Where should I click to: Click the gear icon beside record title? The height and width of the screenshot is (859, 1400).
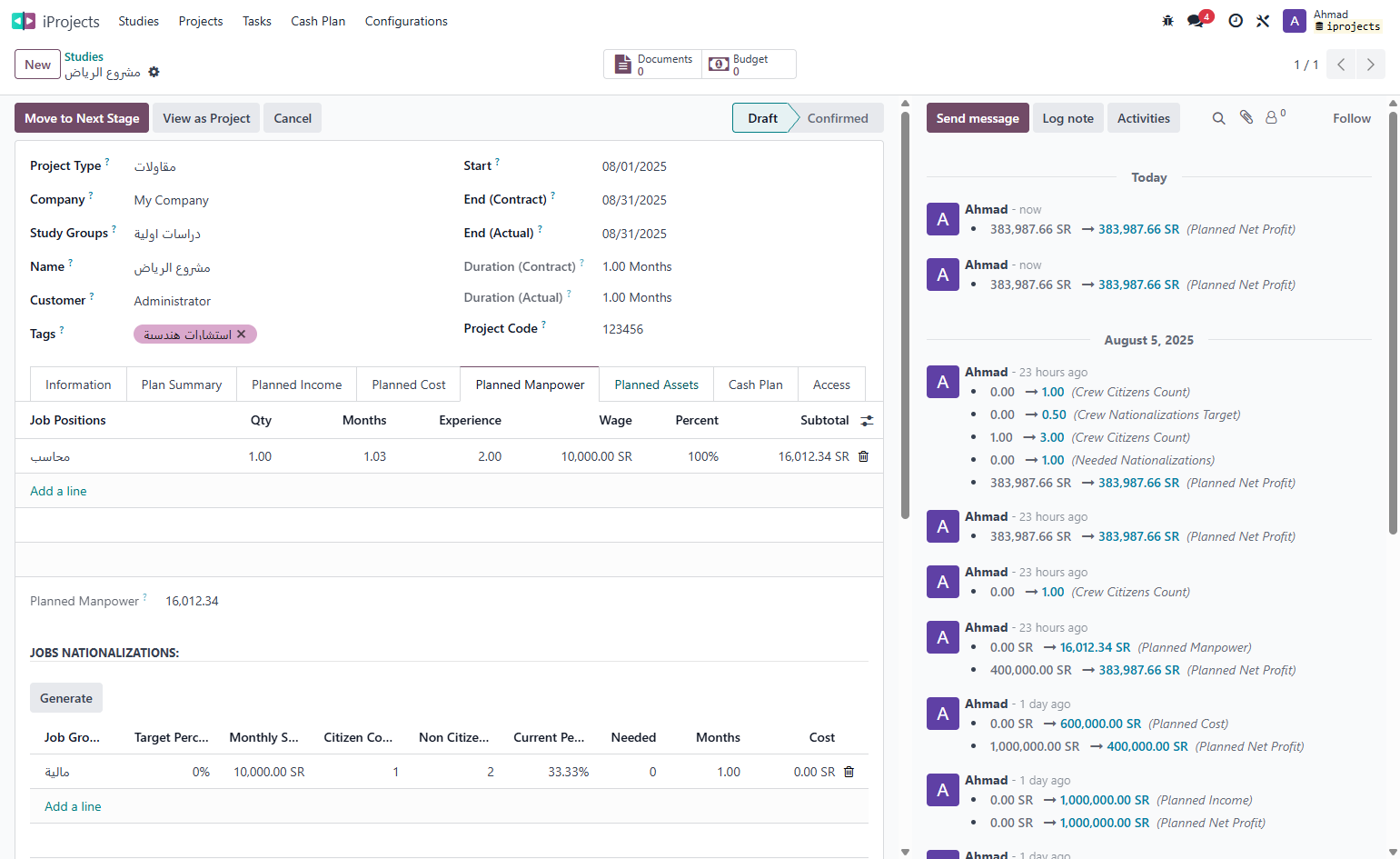pyautogui.click(x=154, y=72)
